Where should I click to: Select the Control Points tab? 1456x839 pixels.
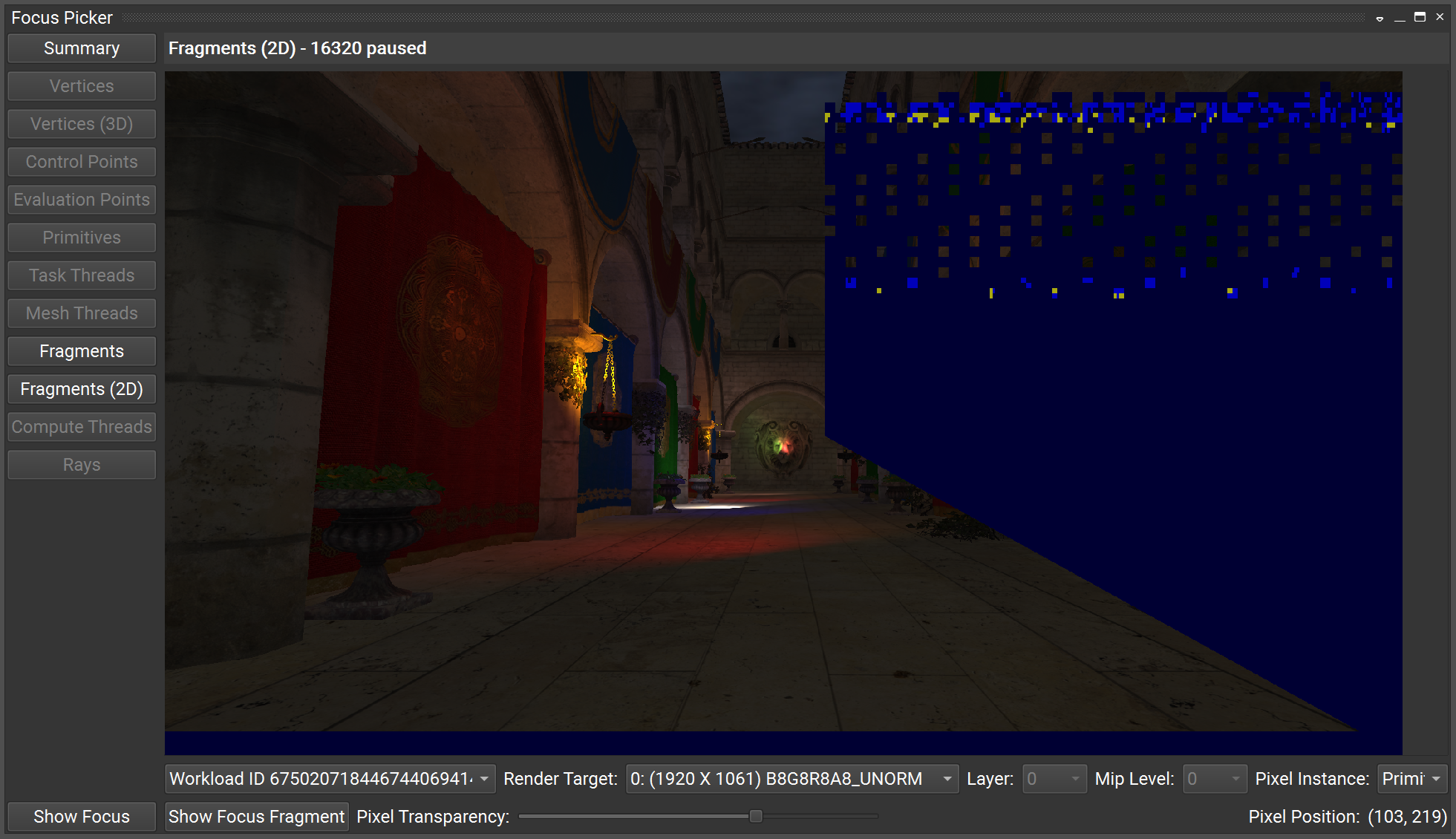(x=82, y=162)
